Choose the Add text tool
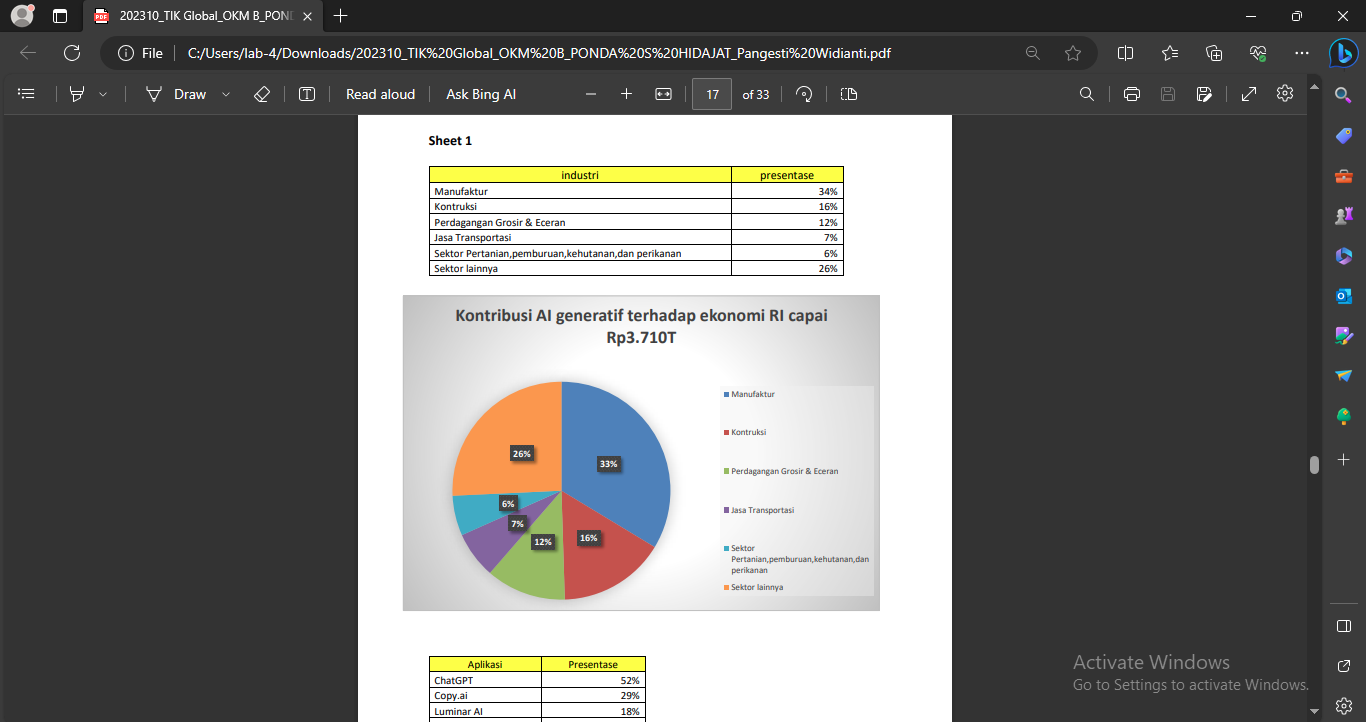The height and width of the screenshot is (722, 1366). (307, 94)
